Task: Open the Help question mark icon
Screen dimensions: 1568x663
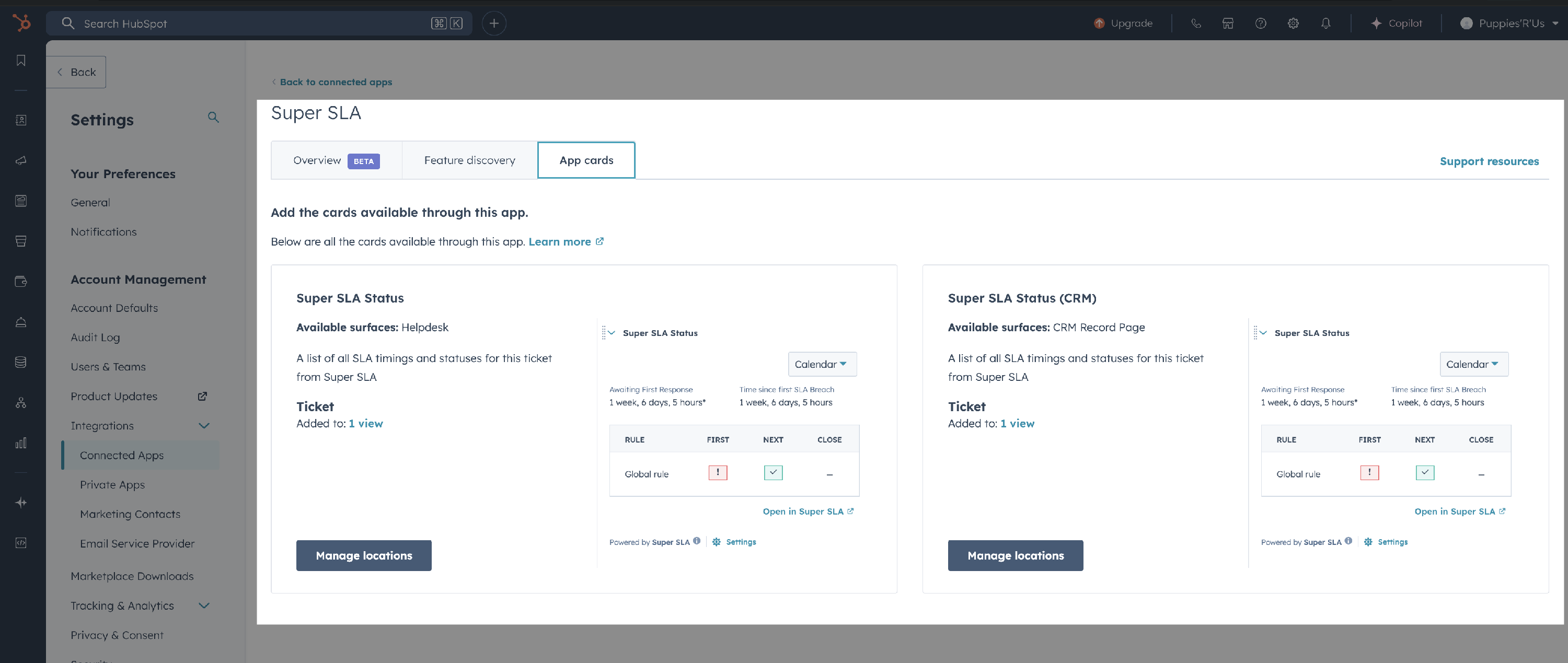Action: 1261,23
